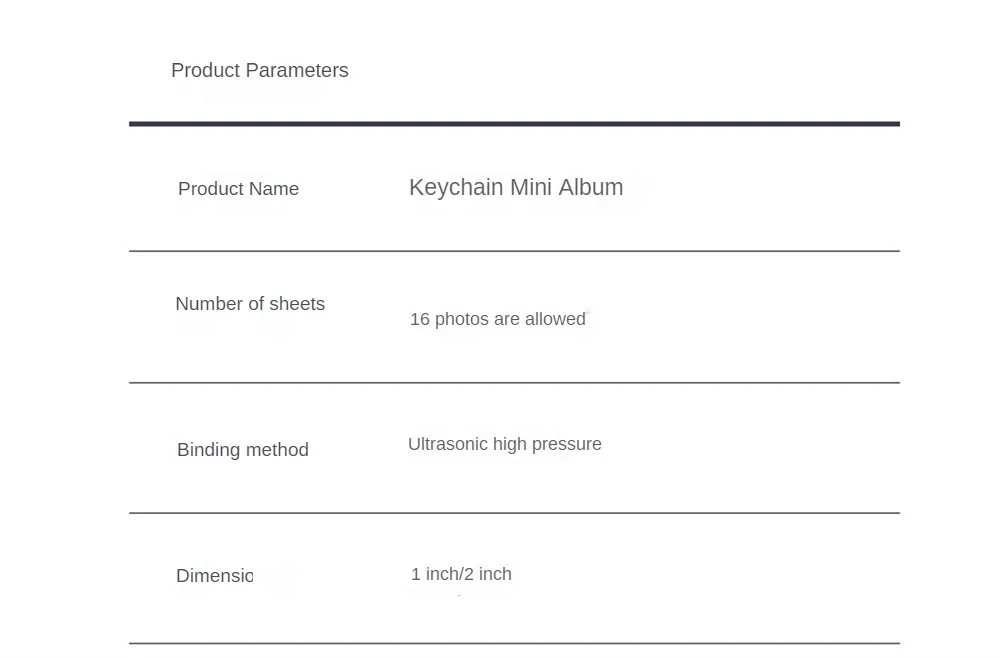Select the Number of sheets label
1000x658 pixels.
tap(250, 304)
